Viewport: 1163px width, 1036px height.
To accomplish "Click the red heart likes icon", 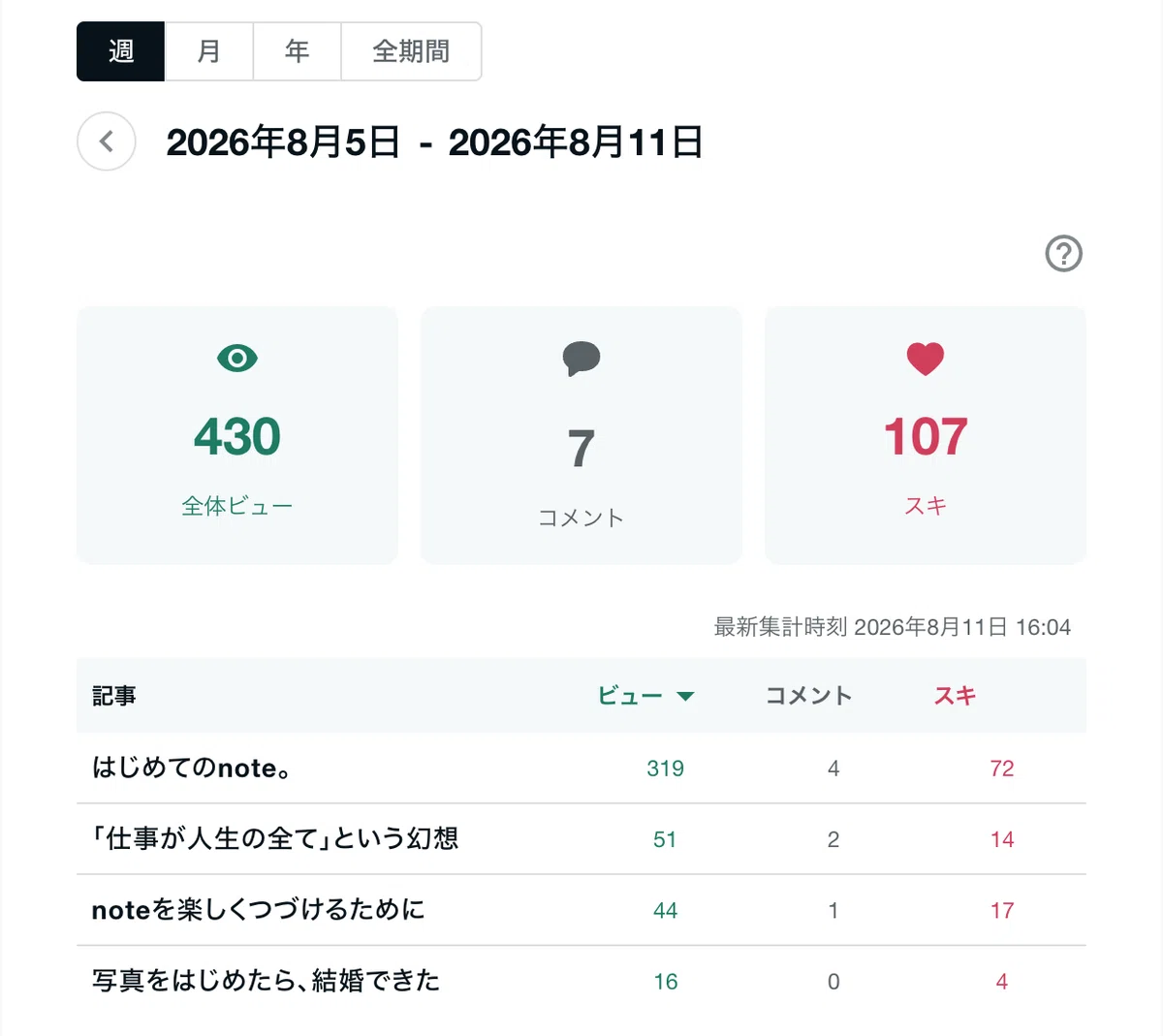I will pyautogui.click(x=926, y=359).
